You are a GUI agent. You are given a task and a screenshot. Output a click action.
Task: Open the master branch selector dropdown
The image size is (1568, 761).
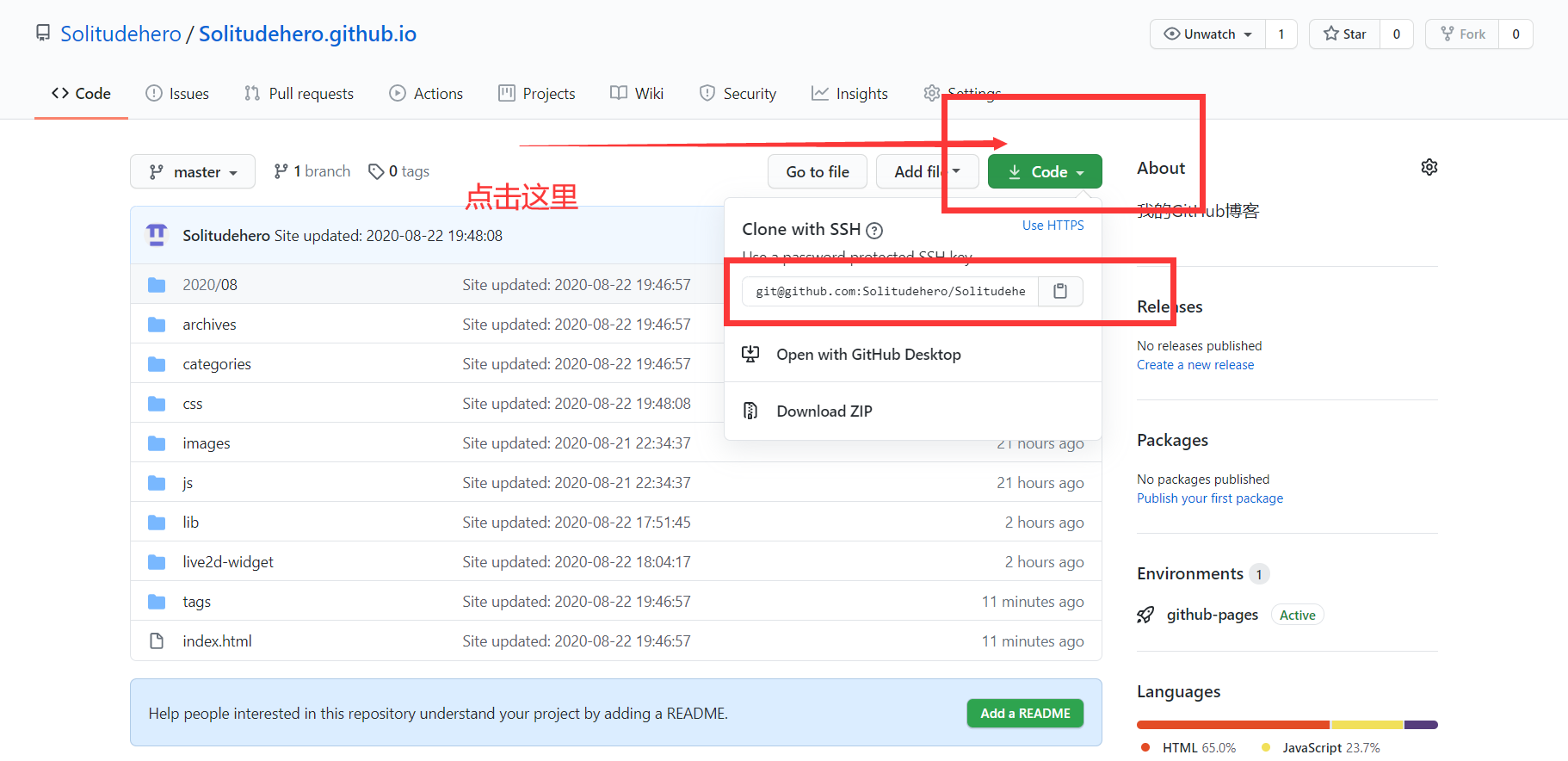193,171
